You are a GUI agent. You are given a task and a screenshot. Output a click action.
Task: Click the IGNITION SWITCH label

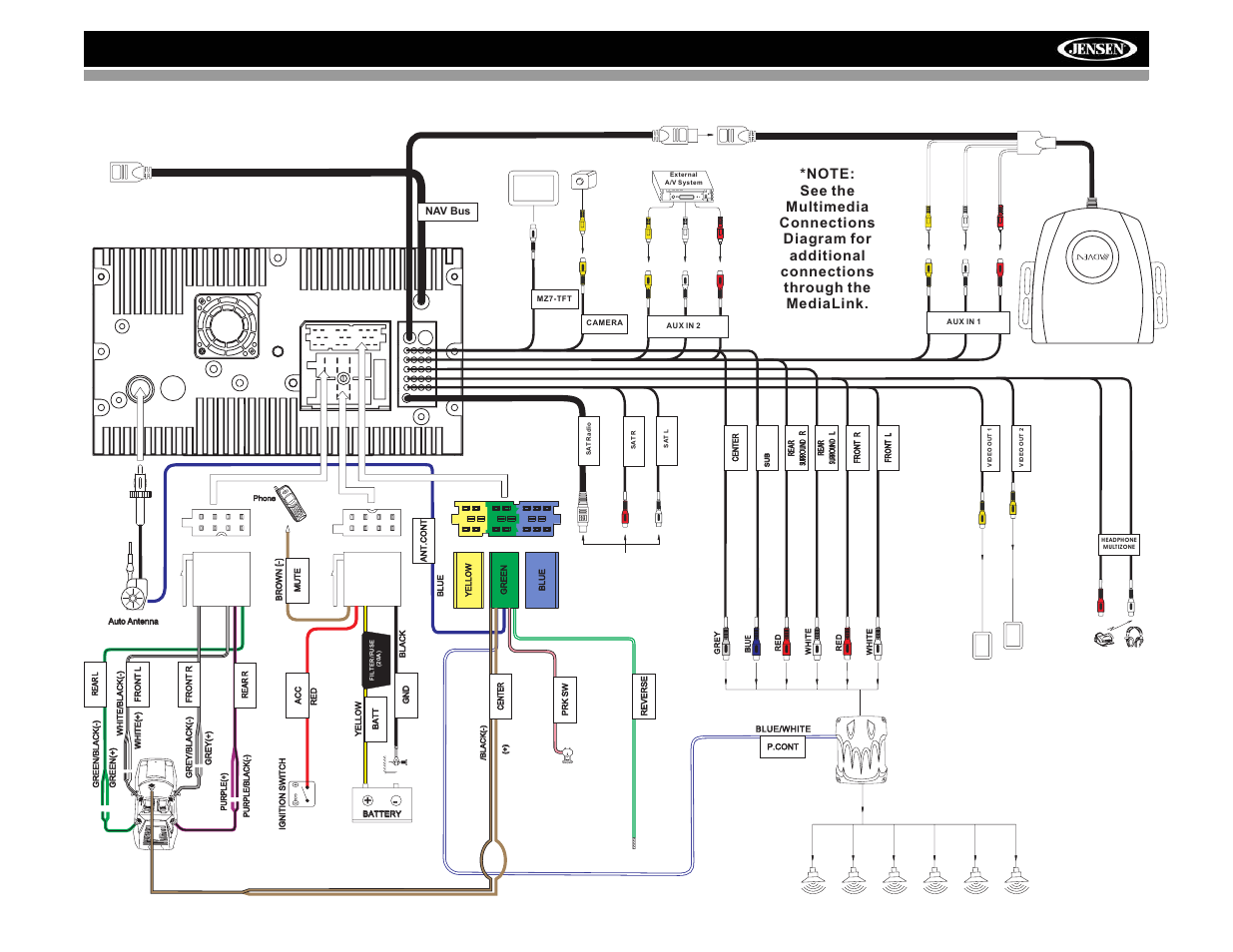(x=283, y=794)
